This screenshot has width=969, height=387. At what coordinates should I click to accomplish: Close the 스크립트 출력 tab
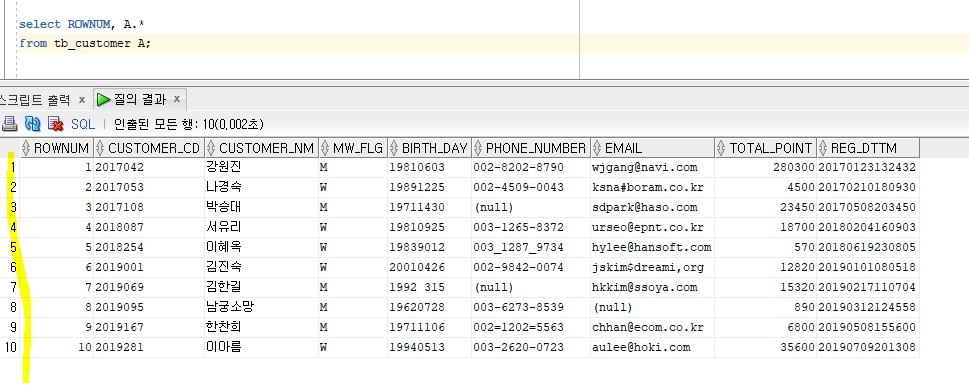[x=82, y=100]
